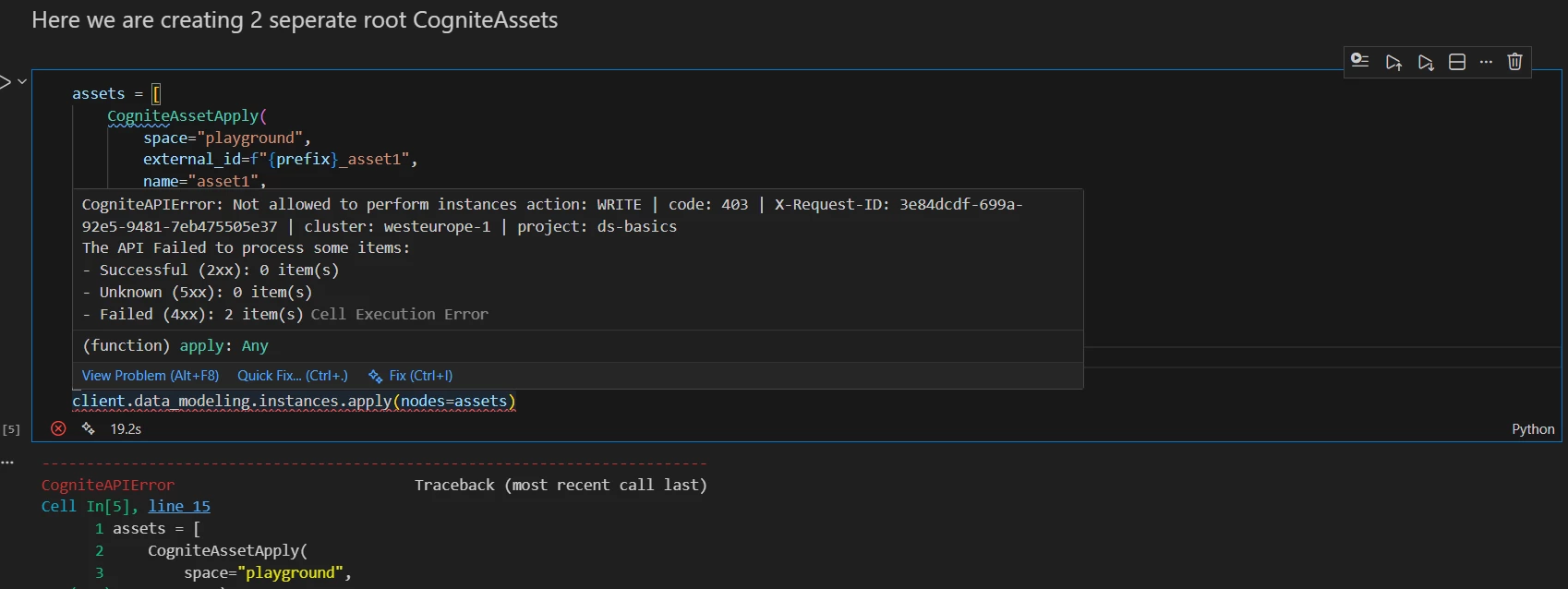Click the 19.2s execution time label
Screen dimensions: 1568x589
coord(126,429)
